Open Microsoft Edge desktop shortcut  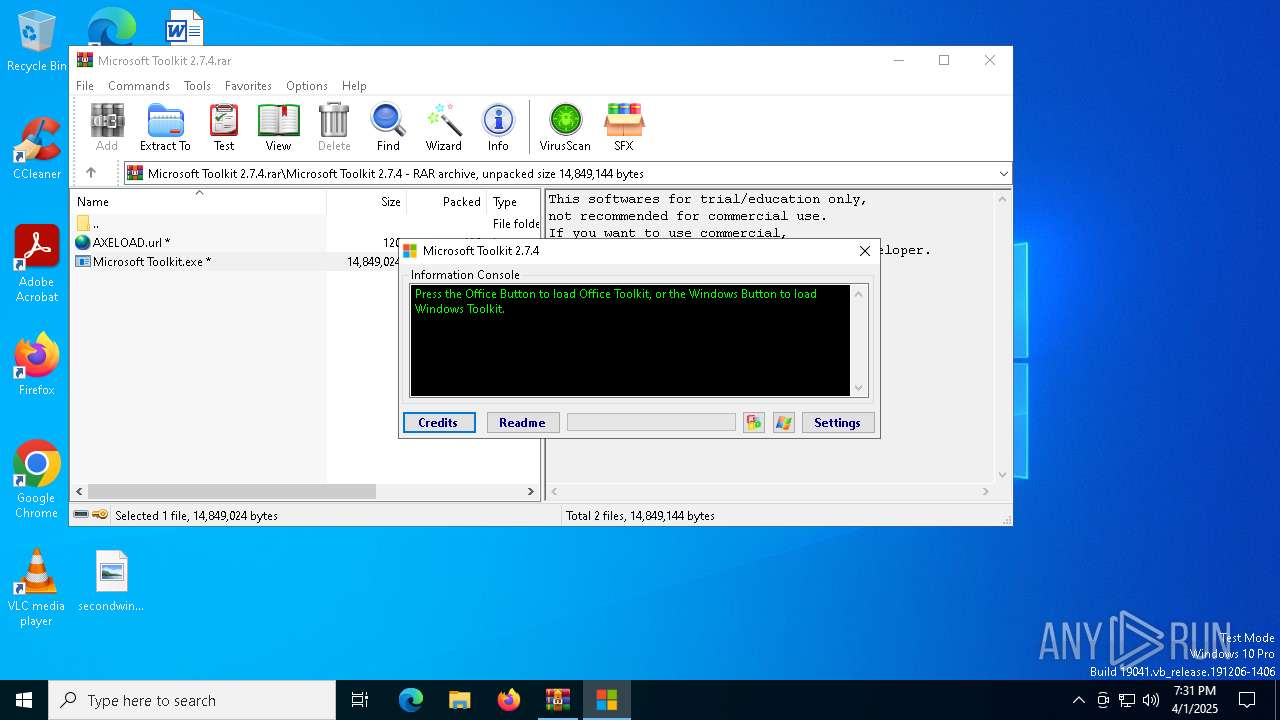click(x=111, y=27)
